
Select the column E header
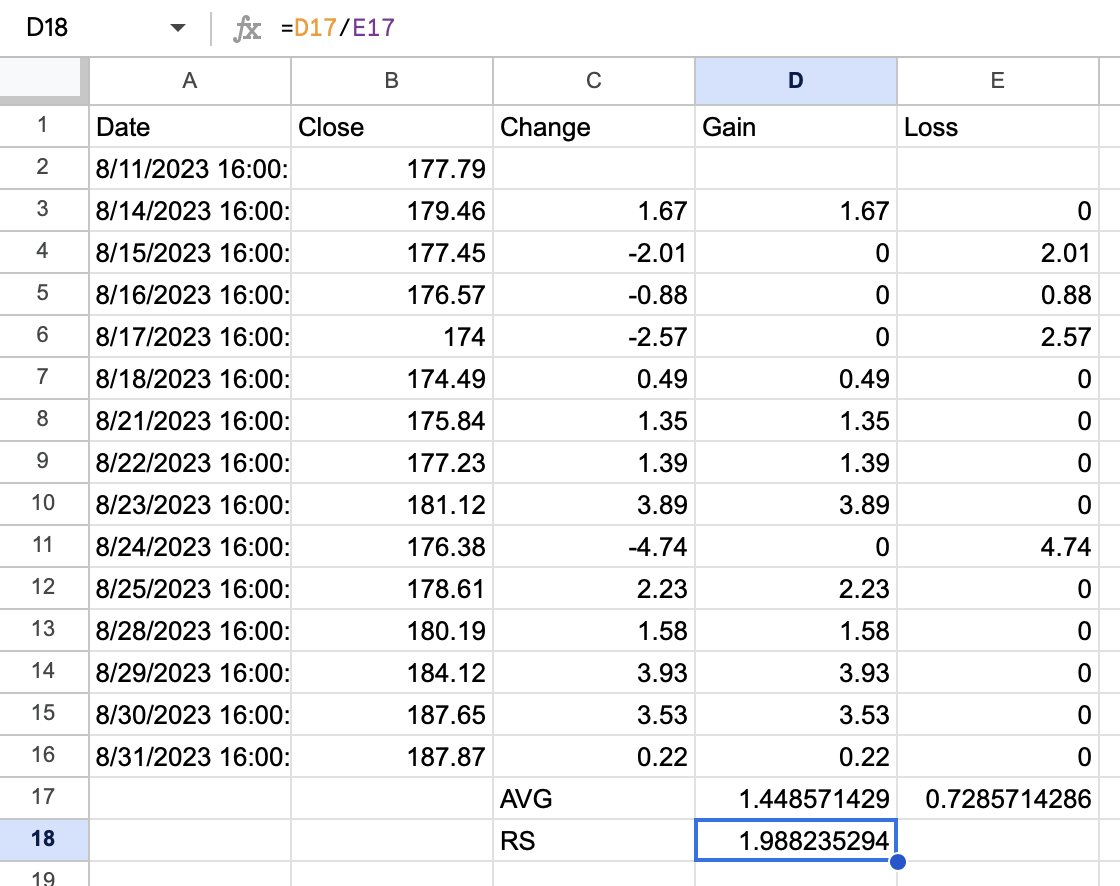998,81
